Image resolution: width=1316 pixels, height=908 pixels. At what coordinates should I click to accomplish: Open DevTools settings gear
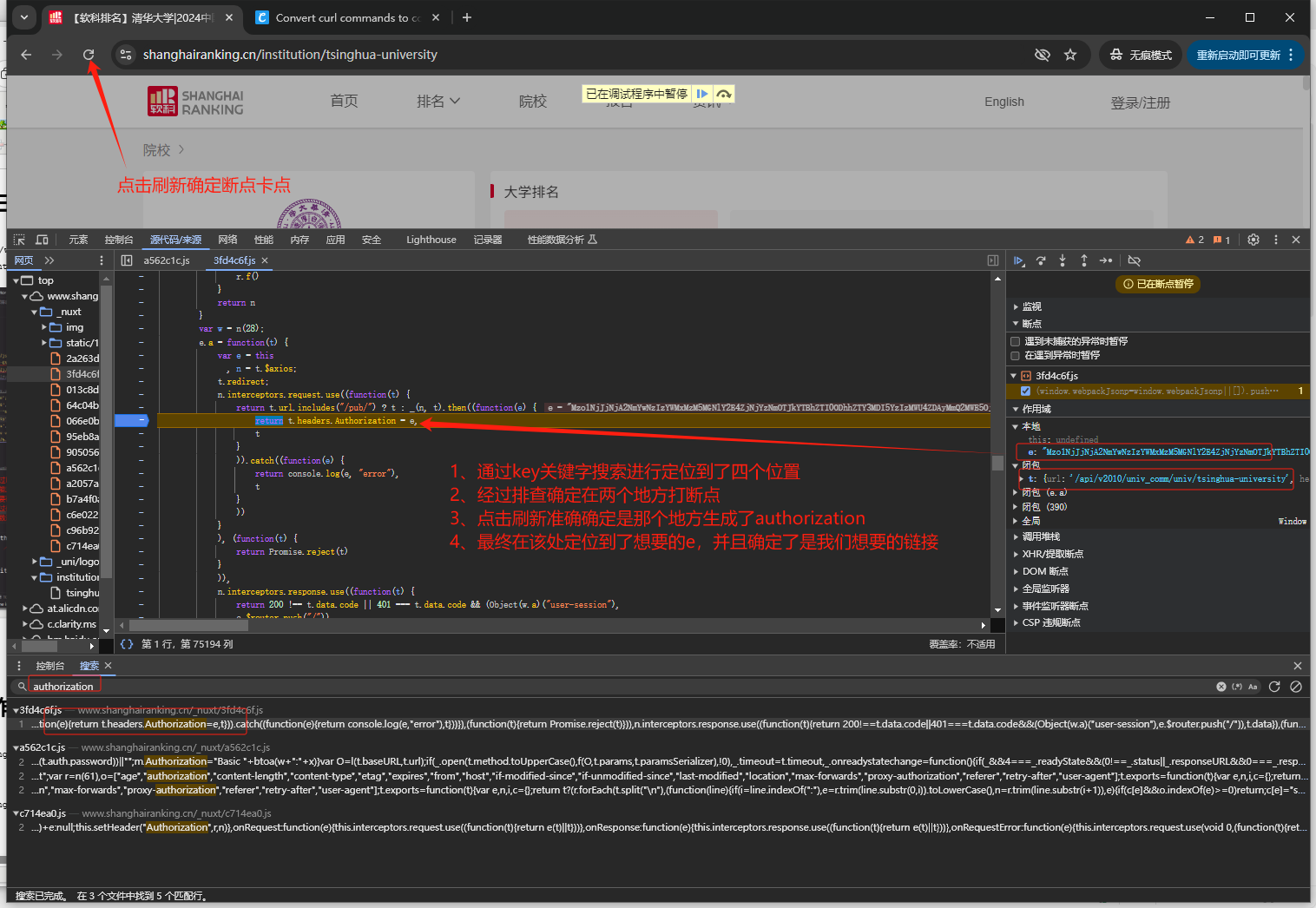tap(1253, 240)
